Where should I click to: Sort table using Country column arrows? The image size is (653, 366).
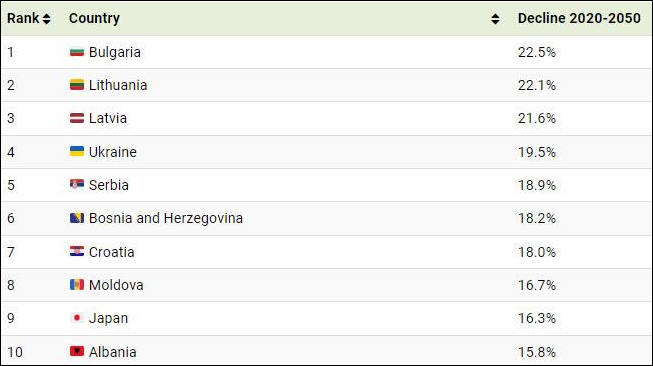coord(495,19)
